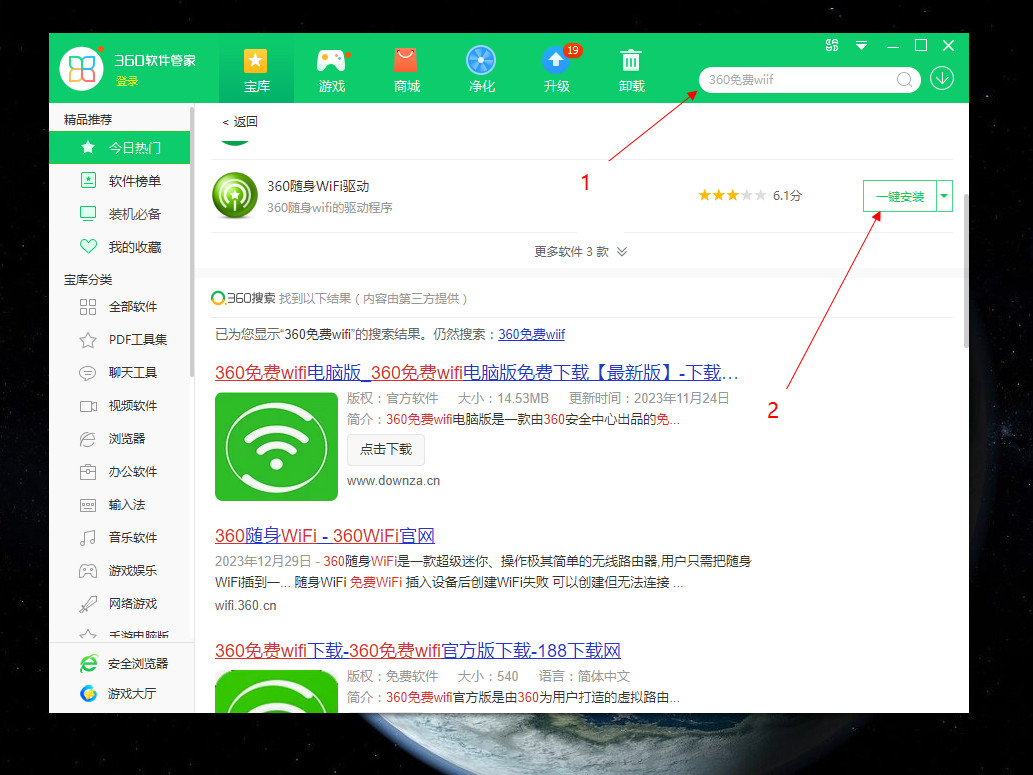1033x775 pixels.
Task: Click the www.downza.cn source text
Action: point(393,481)
